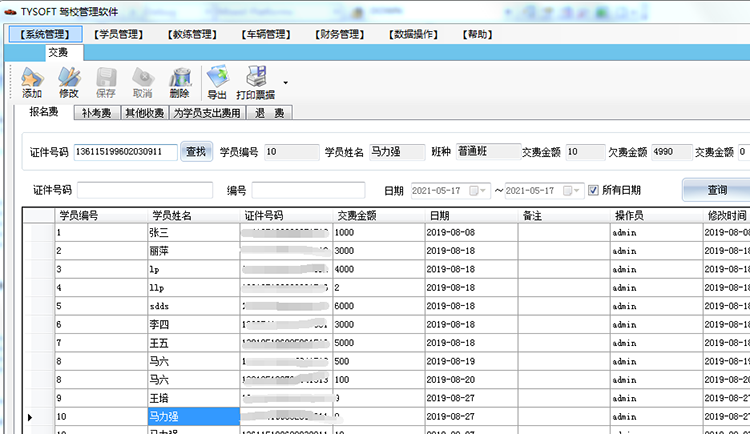Click the 添加 (Add) toolbar icon
750x434 pixels.
pos(32,78)
